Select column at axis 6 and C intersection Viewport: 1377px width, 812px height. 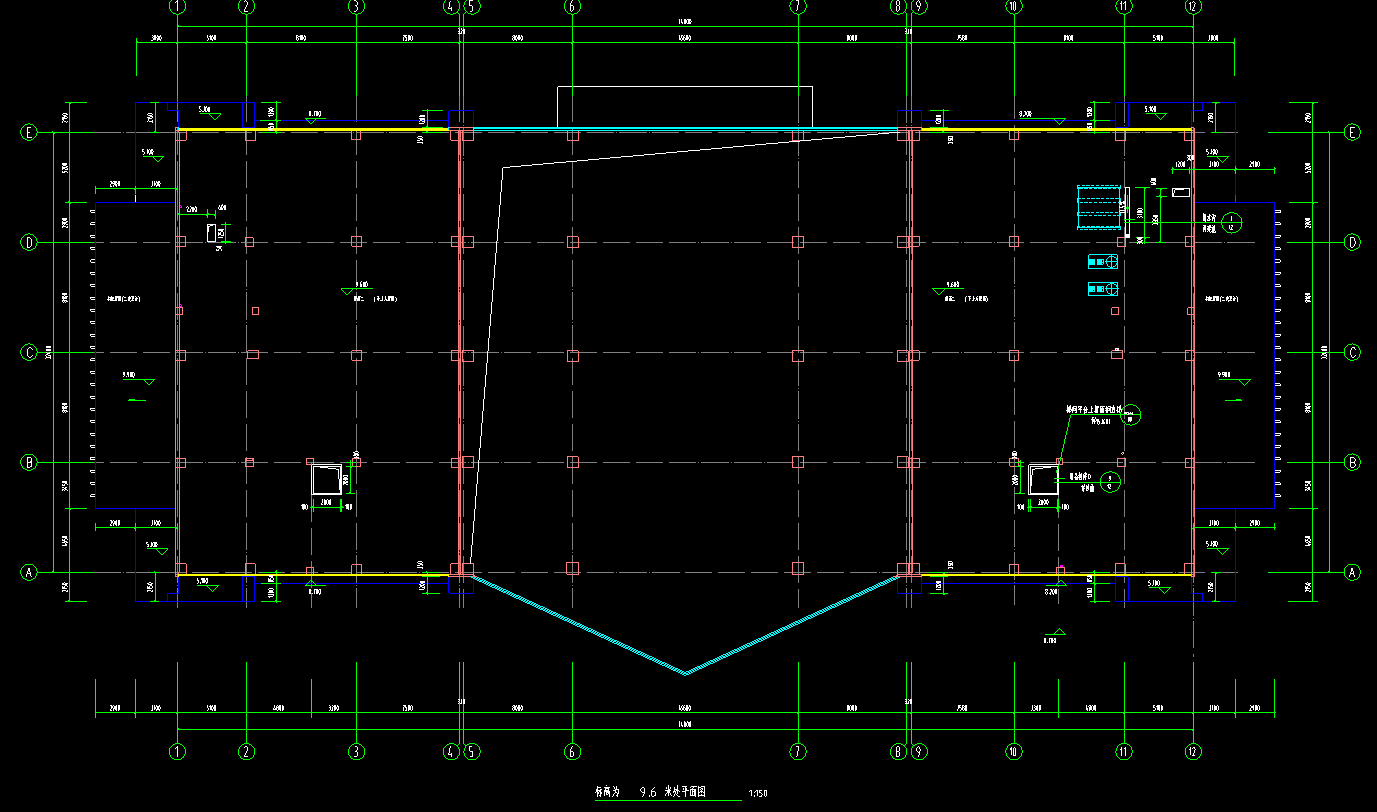tap(572, 354)
